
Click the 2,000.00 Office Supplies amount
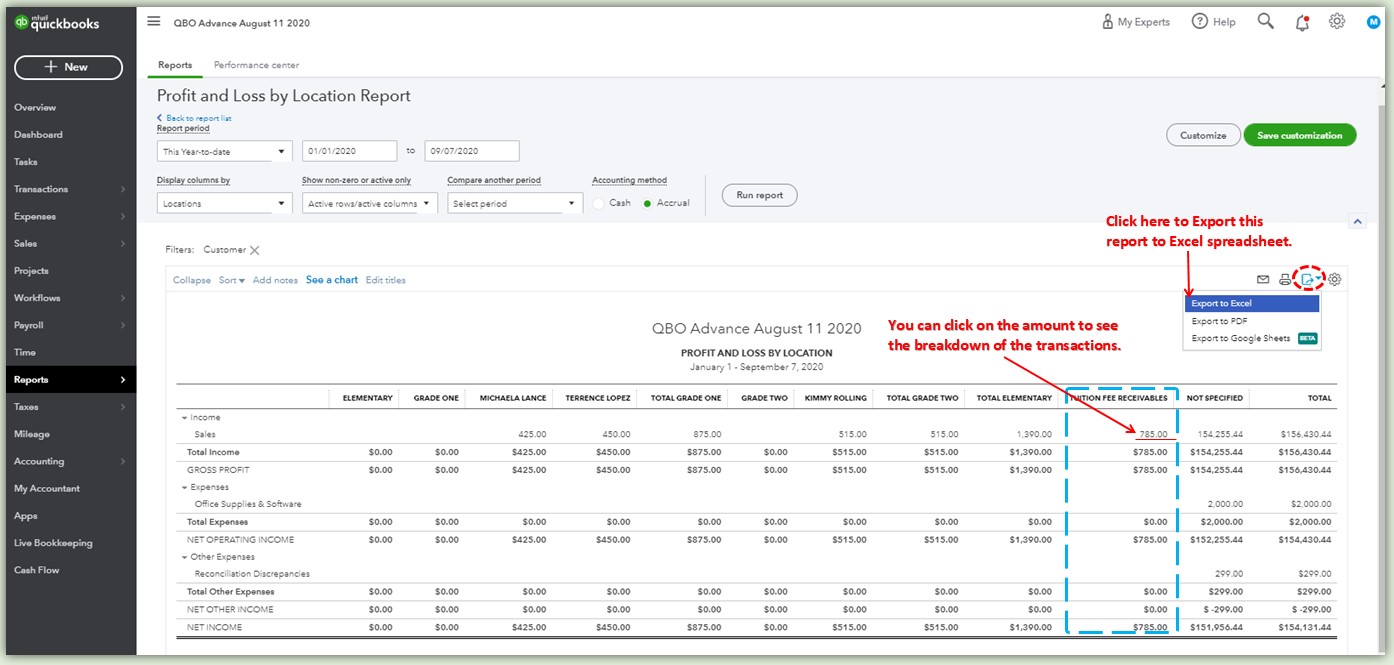pos(1225,504)
